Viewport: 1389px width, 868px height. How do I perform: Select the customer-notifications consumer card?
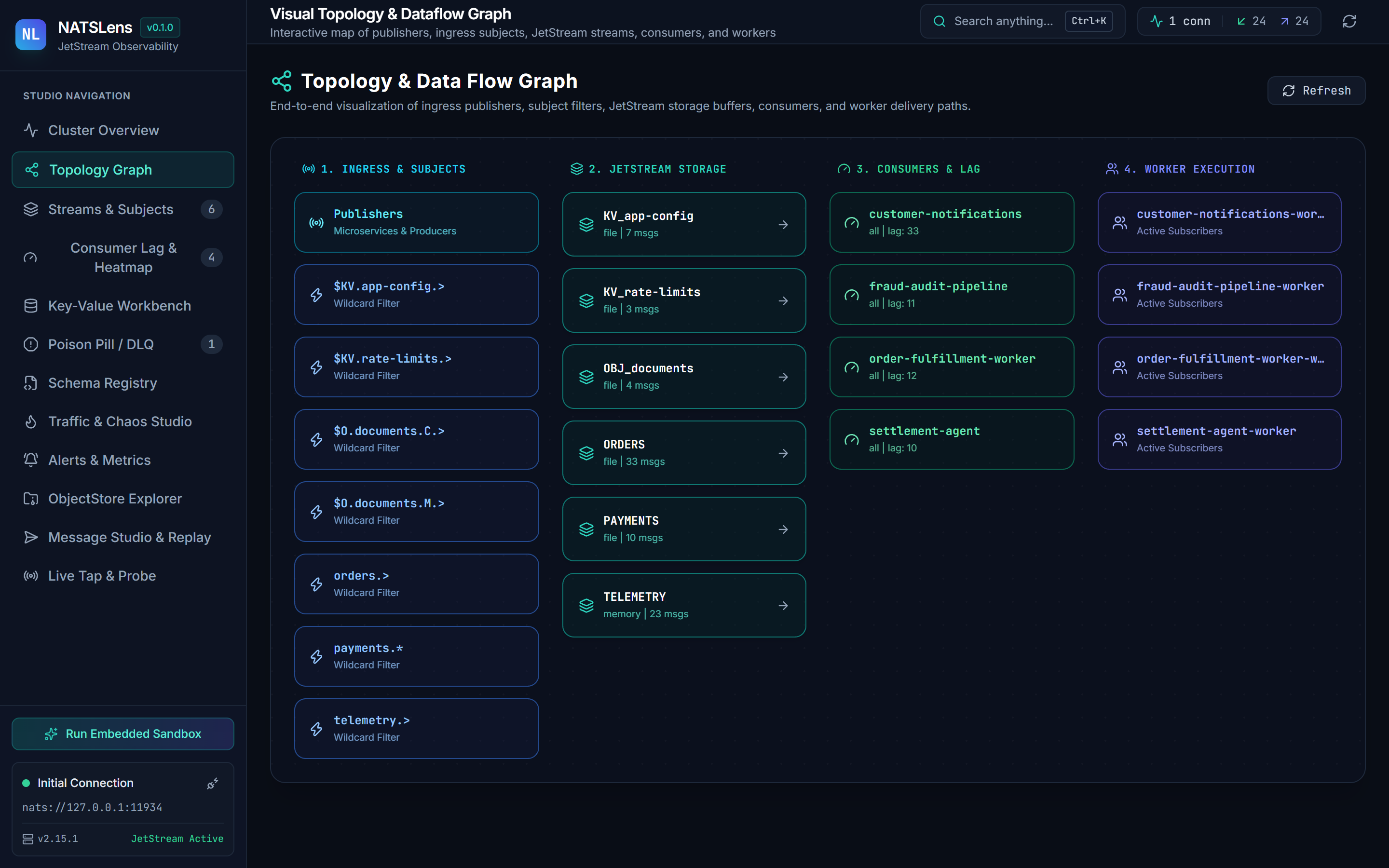pyautogui.click(x=952, y=222)
